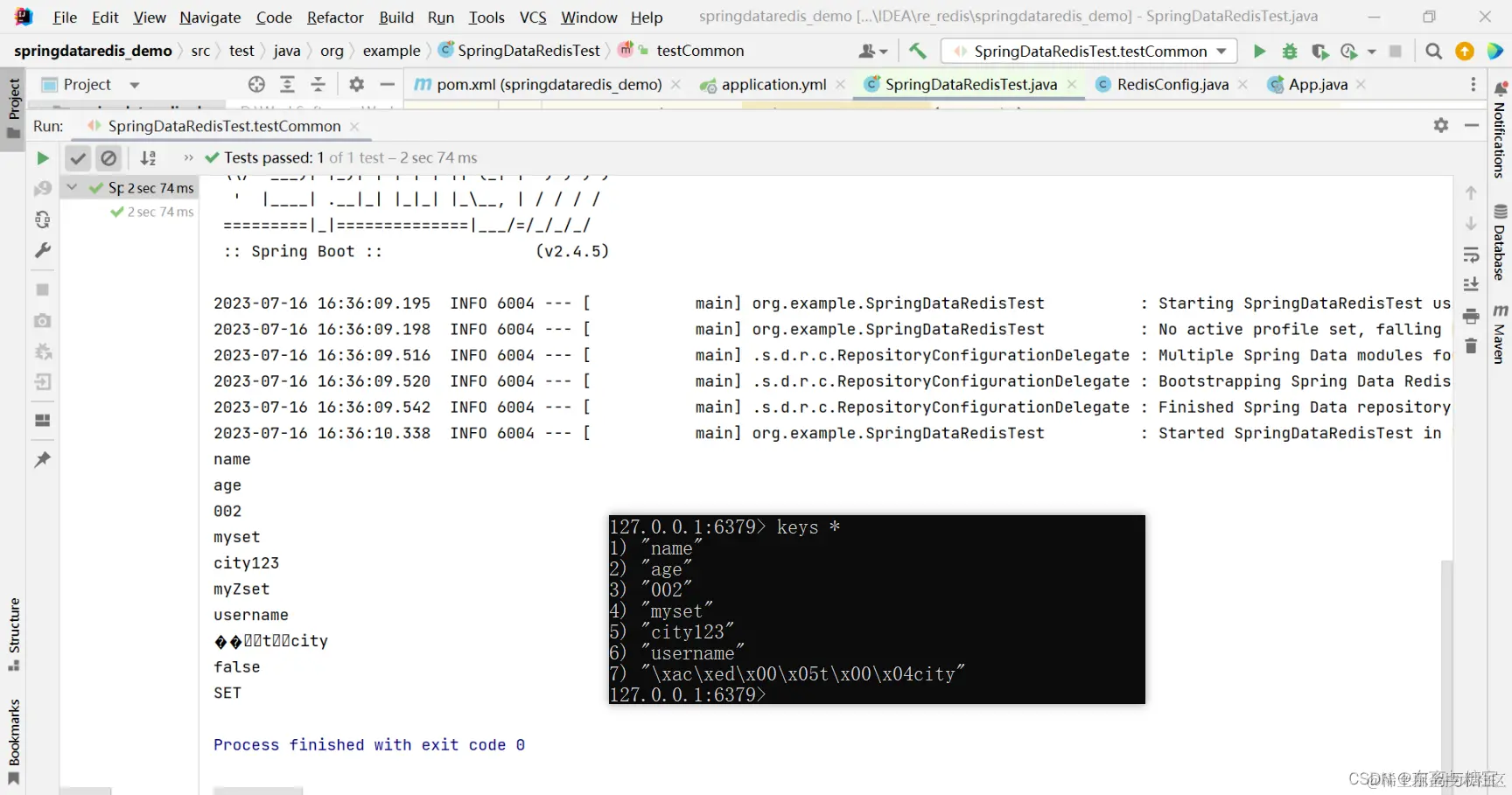
Task: Switch to App.java tab
Action: click(1318, 85)
